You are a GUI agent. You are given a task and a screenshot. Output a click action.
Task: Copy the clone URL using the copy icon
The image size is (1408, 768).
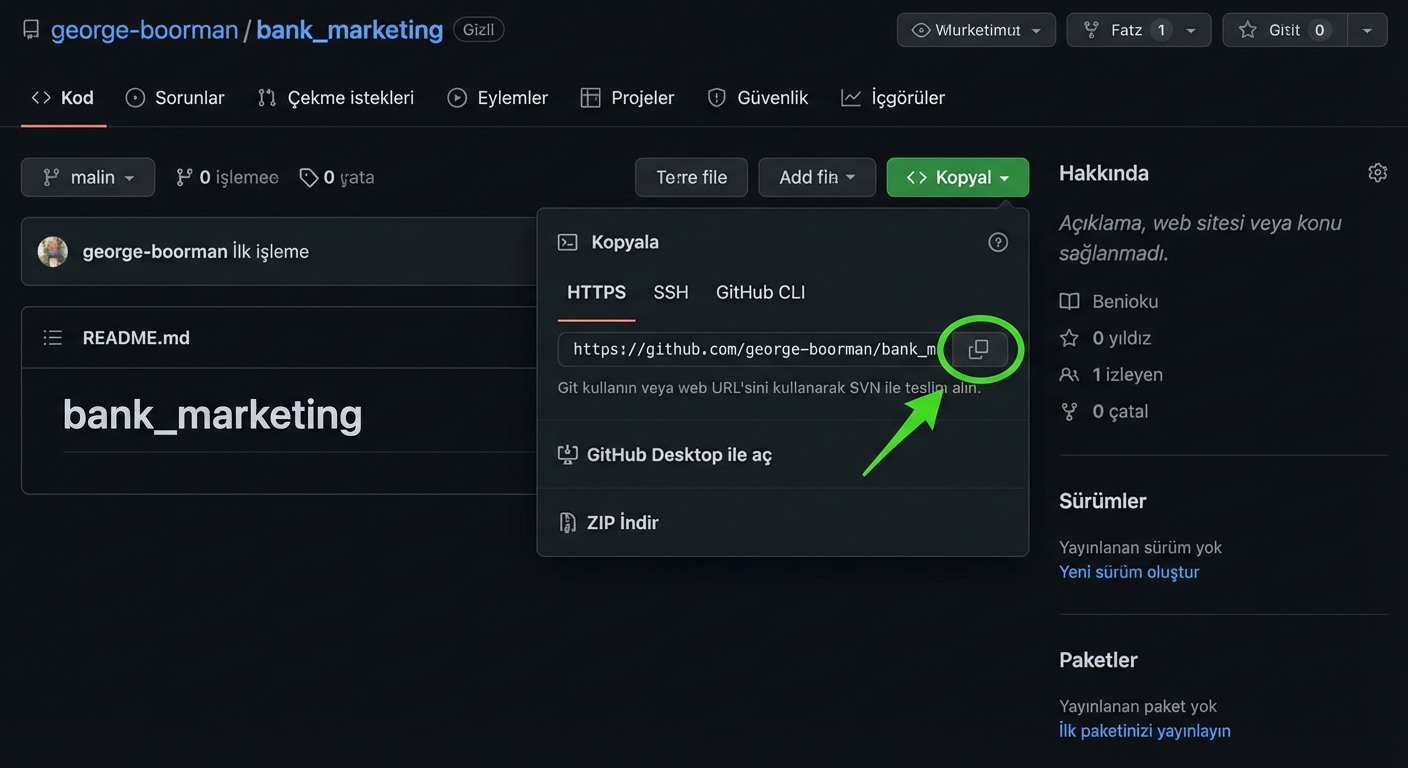(x=978, y=349)
